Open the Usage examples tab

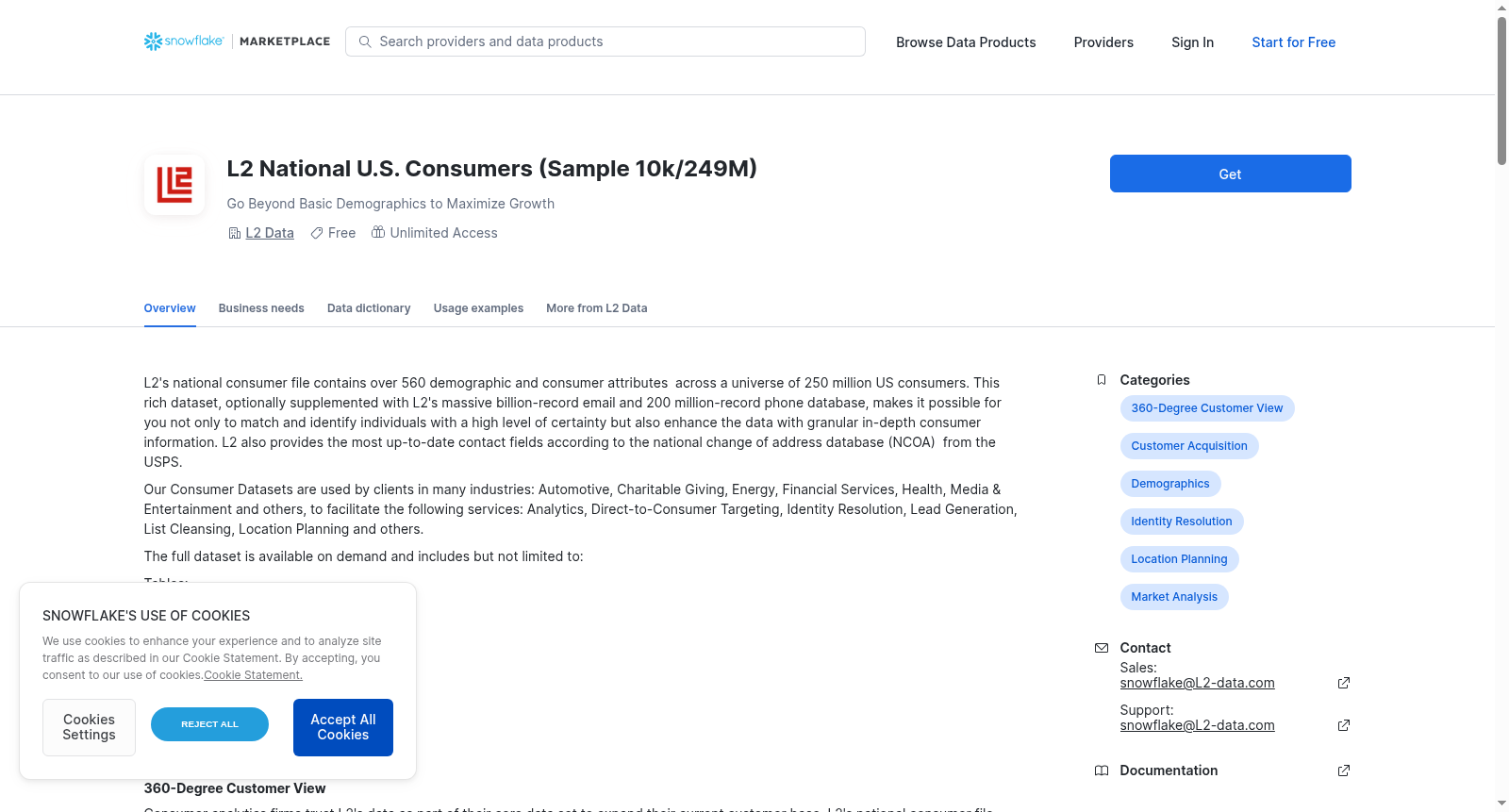pyautogui.click(x=478, y=308)
